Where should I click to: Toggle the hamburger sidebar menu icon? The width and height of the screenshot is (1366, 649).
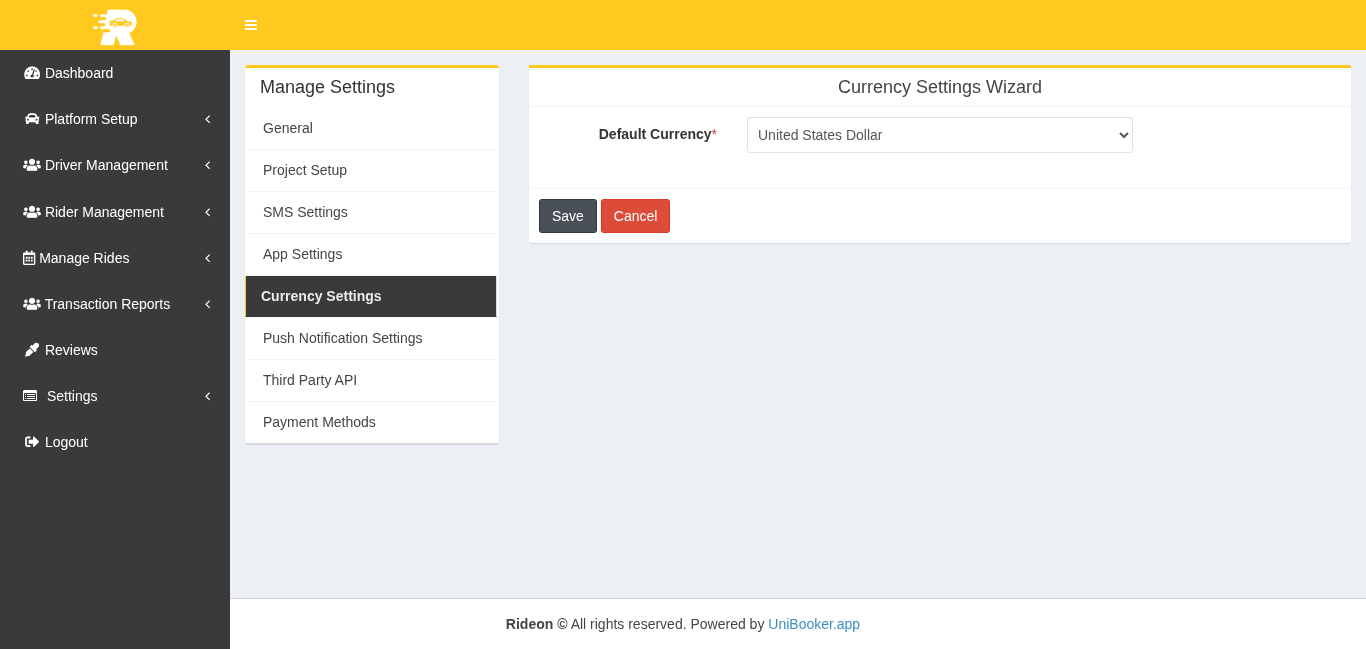[x=251, y=25]
